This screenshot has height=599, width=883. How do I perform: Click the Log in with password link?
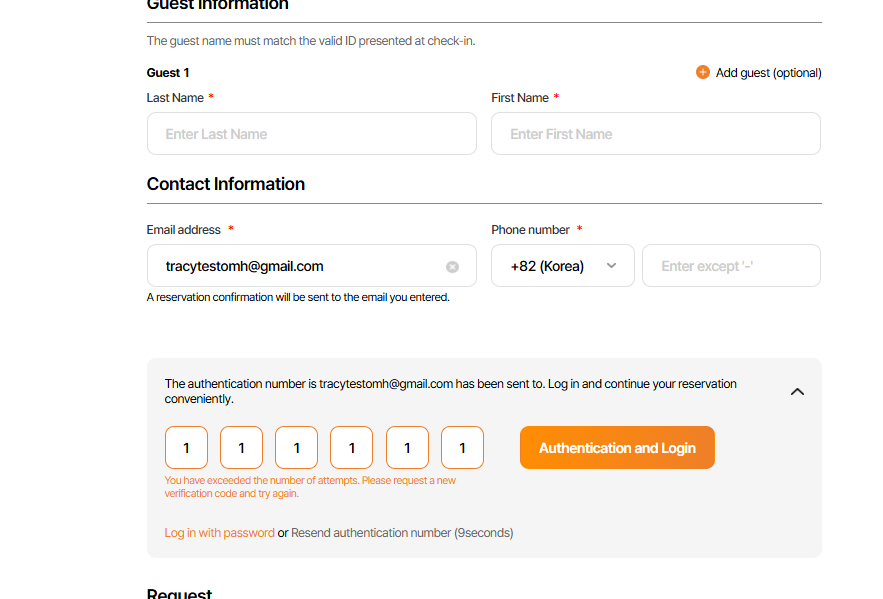pyautogui.click(x=219, y=533)
